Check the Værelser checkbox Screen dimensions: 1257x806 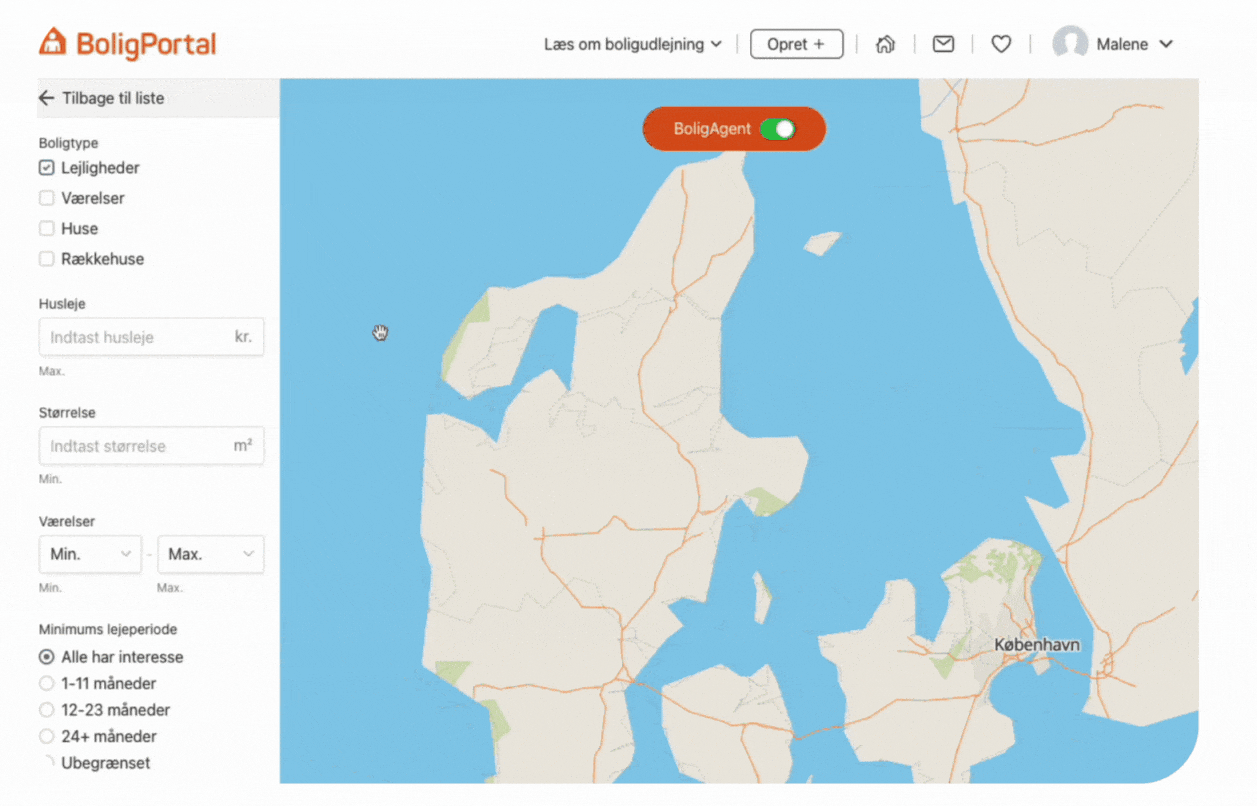46,198
